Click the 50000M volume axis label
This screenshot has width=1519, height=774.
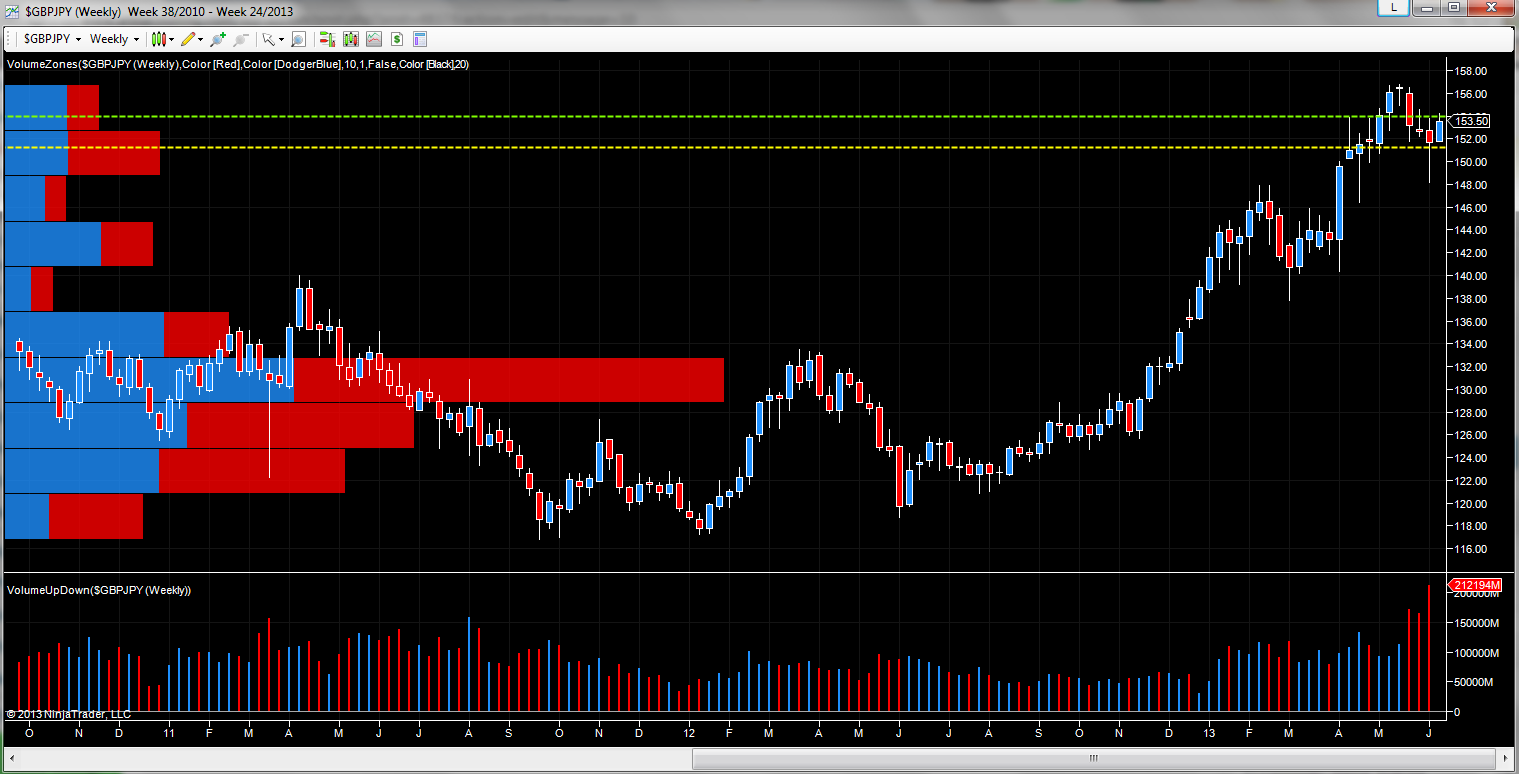1473,683
